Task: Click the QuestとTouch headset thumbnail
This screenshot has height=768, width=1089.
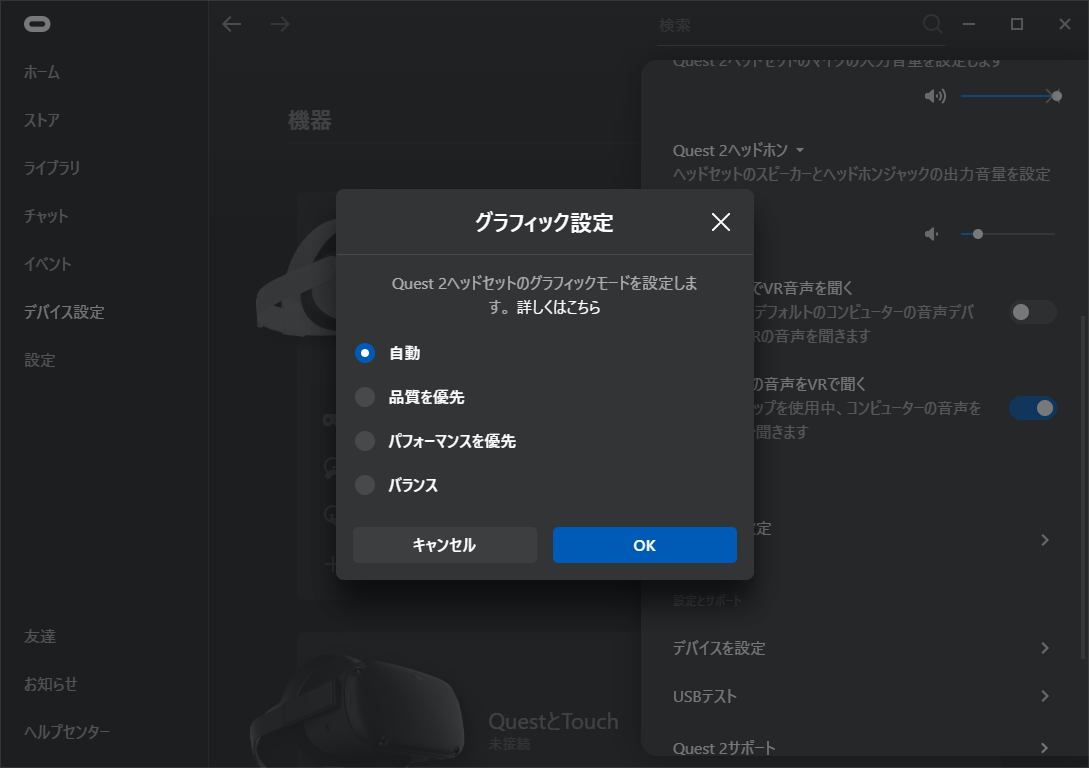Action: pos(358,712)
